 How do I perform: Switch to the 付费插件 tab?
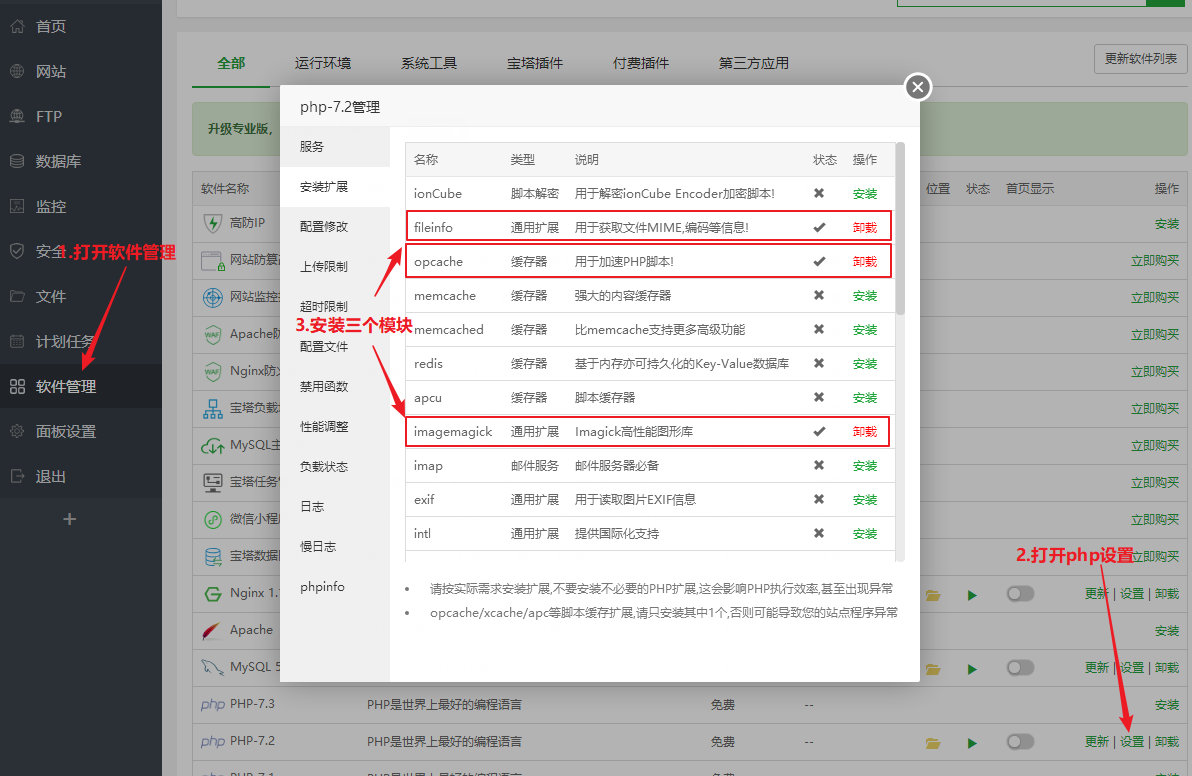tap(641, 63)
